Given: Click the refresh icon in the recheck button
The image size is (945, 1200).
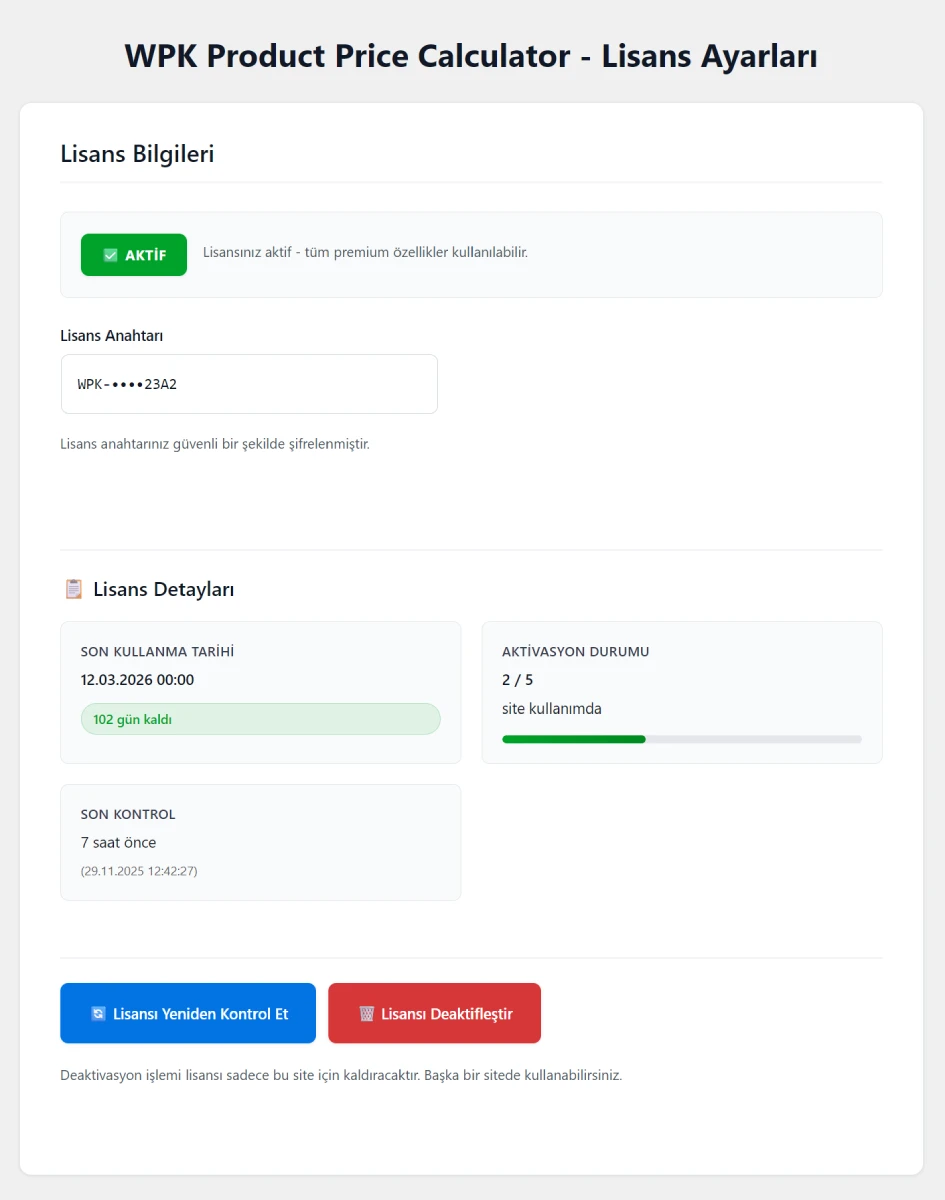Looking at the screenshot, I should pos(98,1014).
